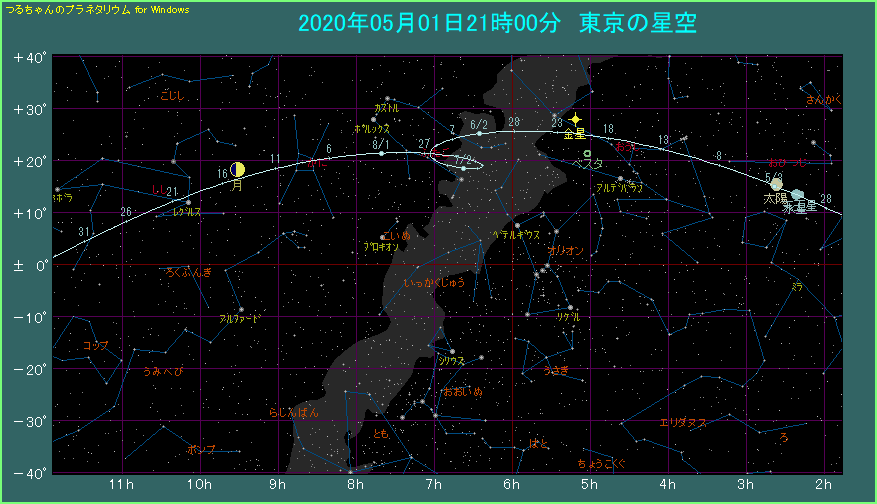This screenshot has height=504, width=877.
Task: Click the Pollux (ポルックス) star label
Action: 372,129
